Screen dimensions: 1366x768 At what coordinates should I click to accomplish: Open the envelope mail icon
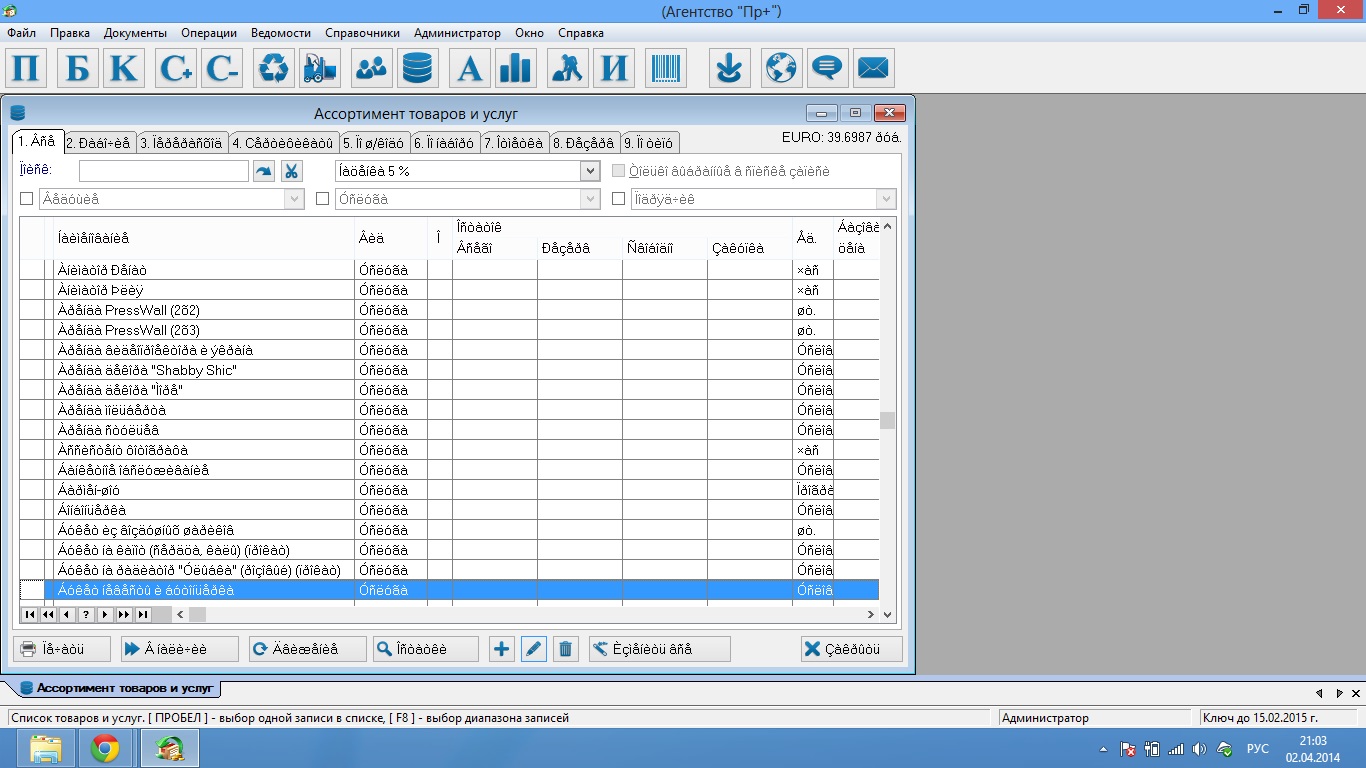[873, 68]
